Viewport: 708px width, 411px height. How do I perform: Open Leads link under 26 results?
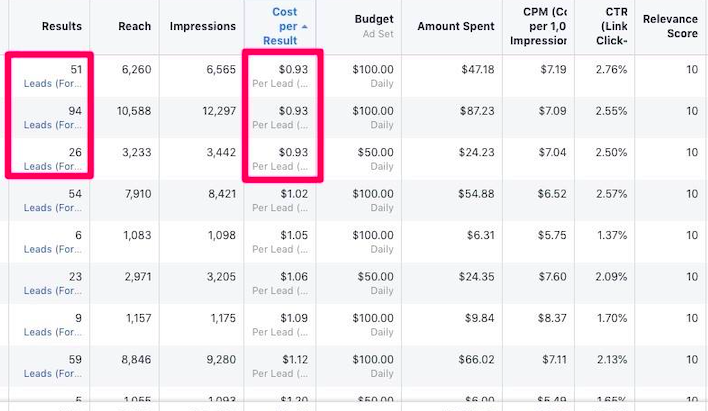click(x=53, y=167)
